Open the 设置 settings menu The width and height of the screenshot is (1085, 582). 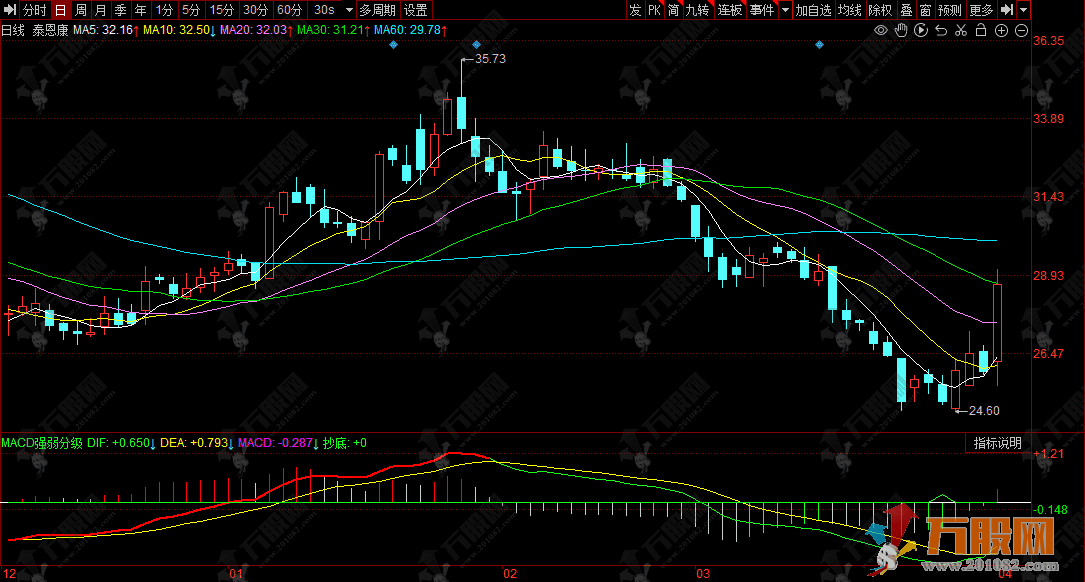coord(416,10)
